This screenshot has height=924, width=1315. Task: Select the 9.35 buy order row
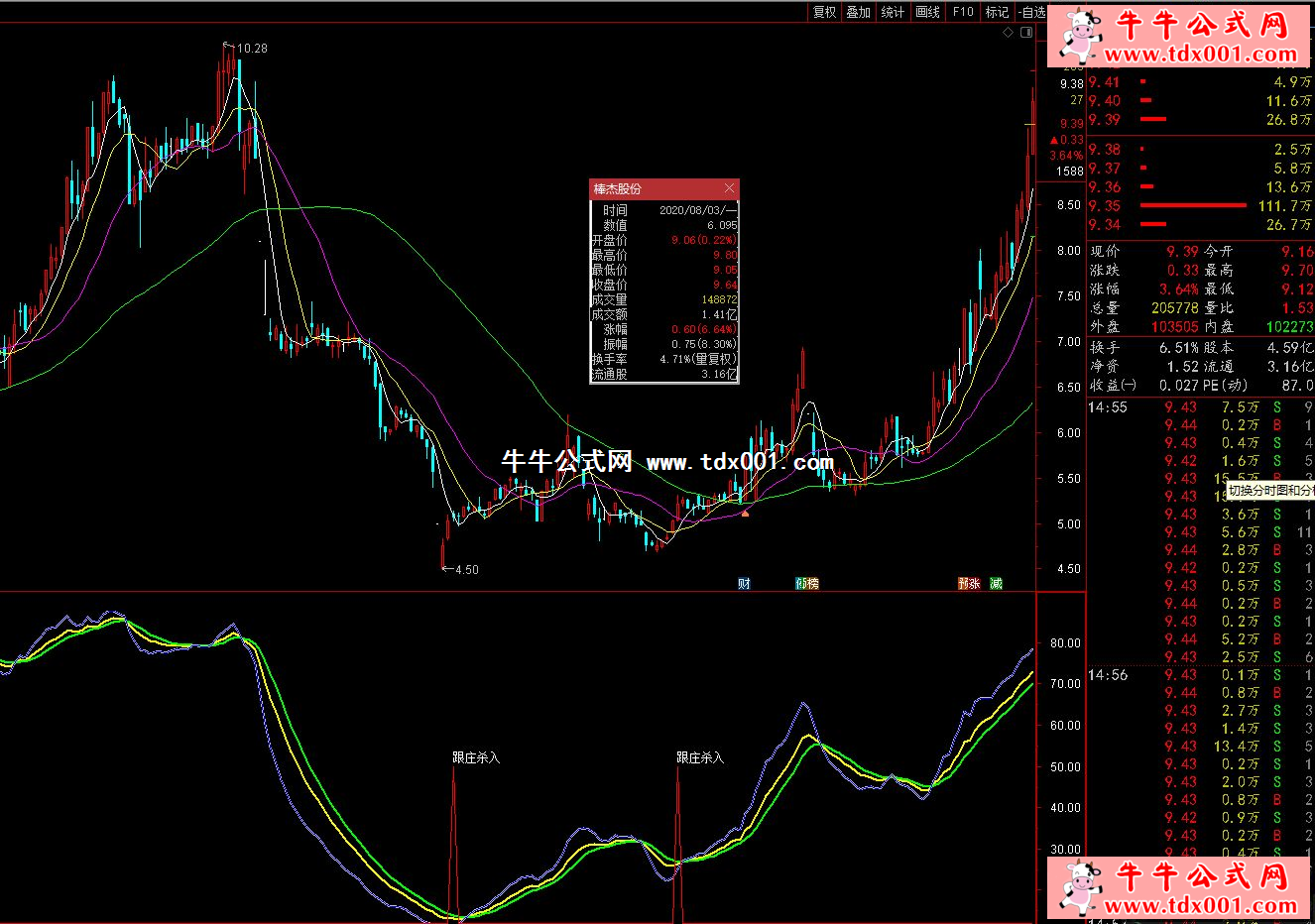(x=1201, y=206)
